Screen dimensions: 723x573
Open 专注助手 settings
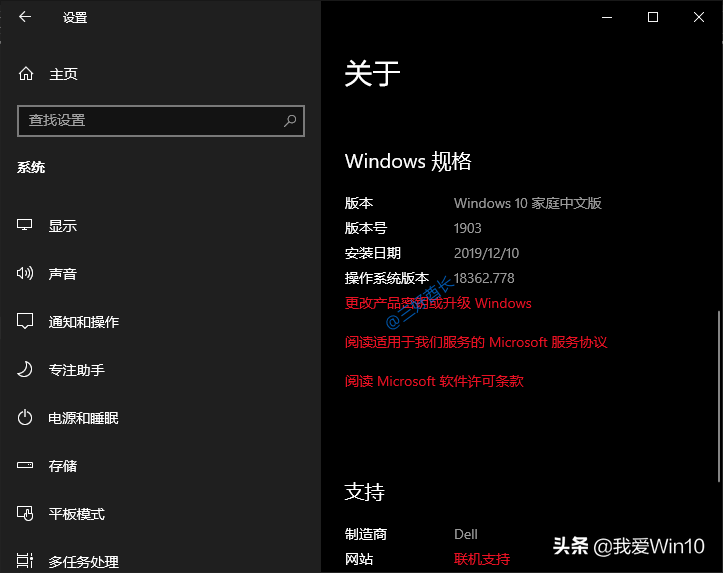point(77,370)
